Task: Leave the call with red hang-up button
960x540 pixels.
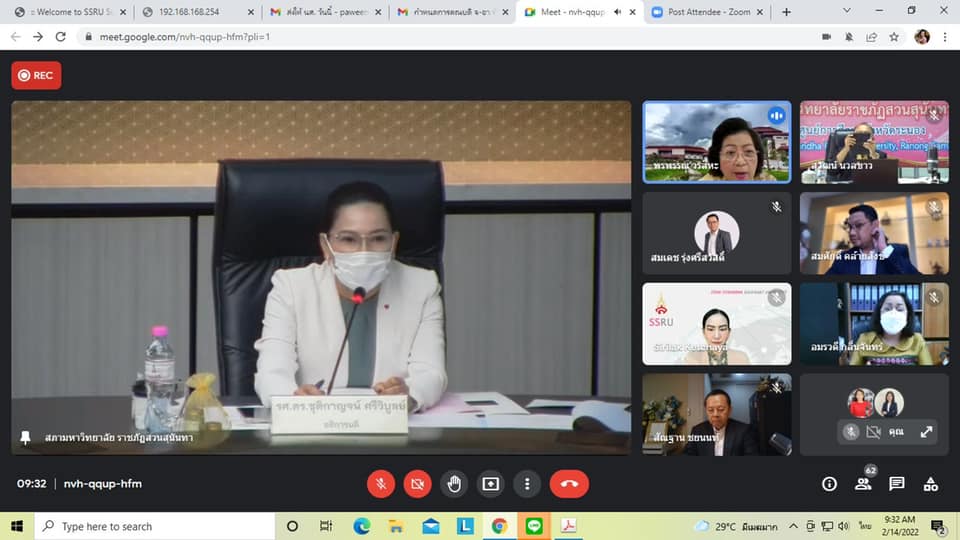Action: 569,484
